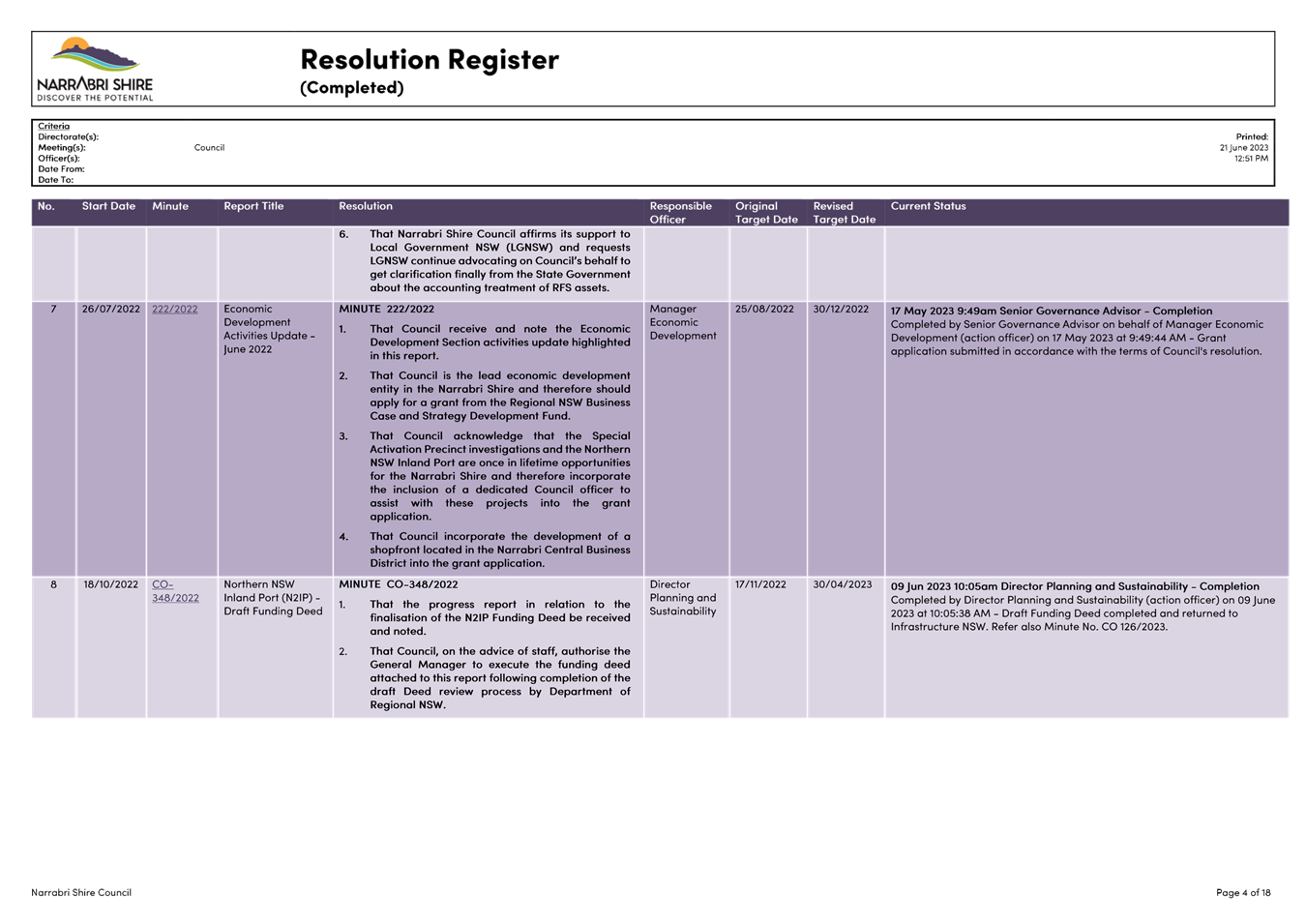
Task: Select revised target date 30/12/2022
Action: pyautogui.click(x=841, y=310)
